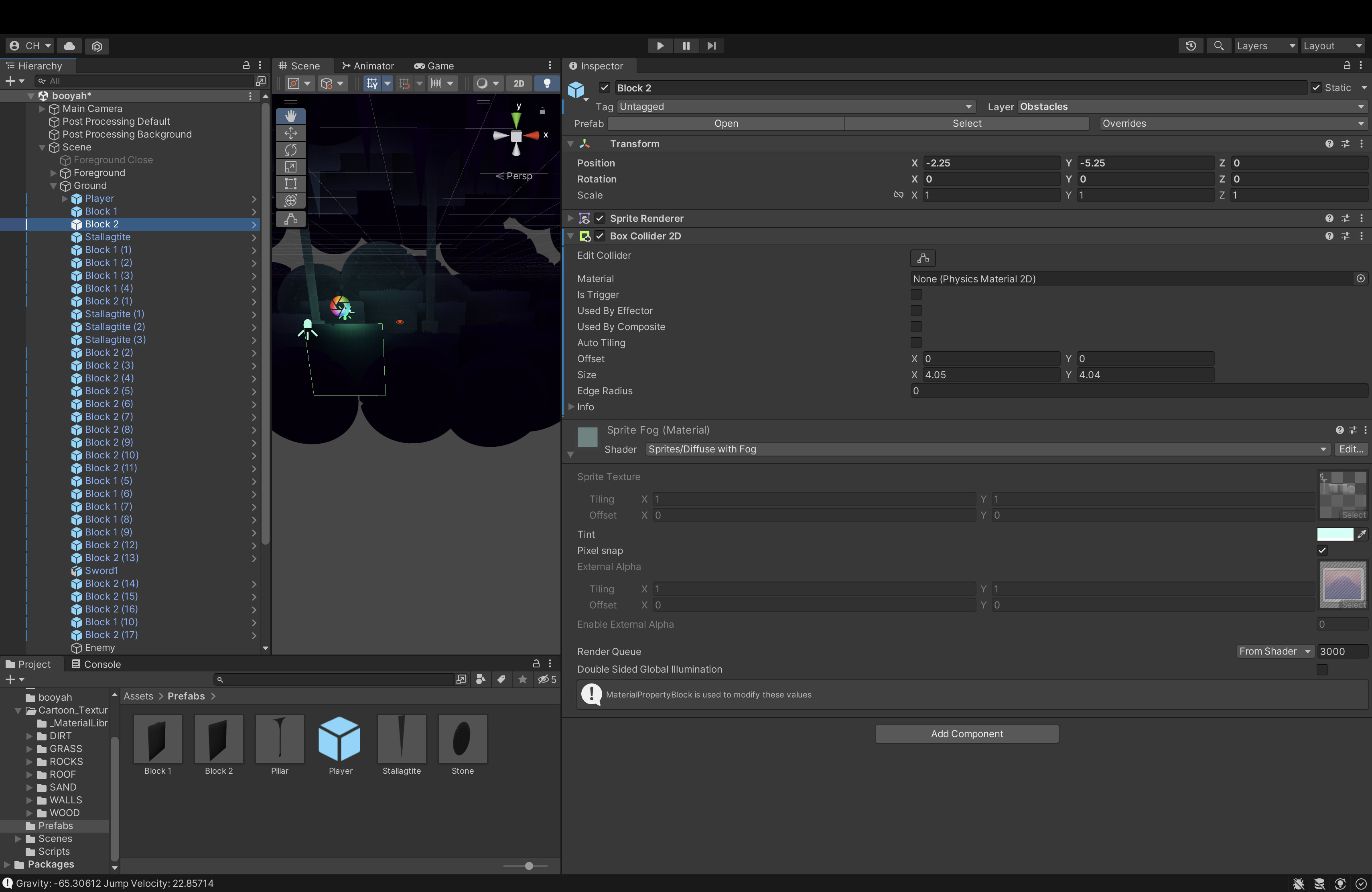
Task: Pick Tint color with eyedropper icon
Action: (x=1361, y=534)
